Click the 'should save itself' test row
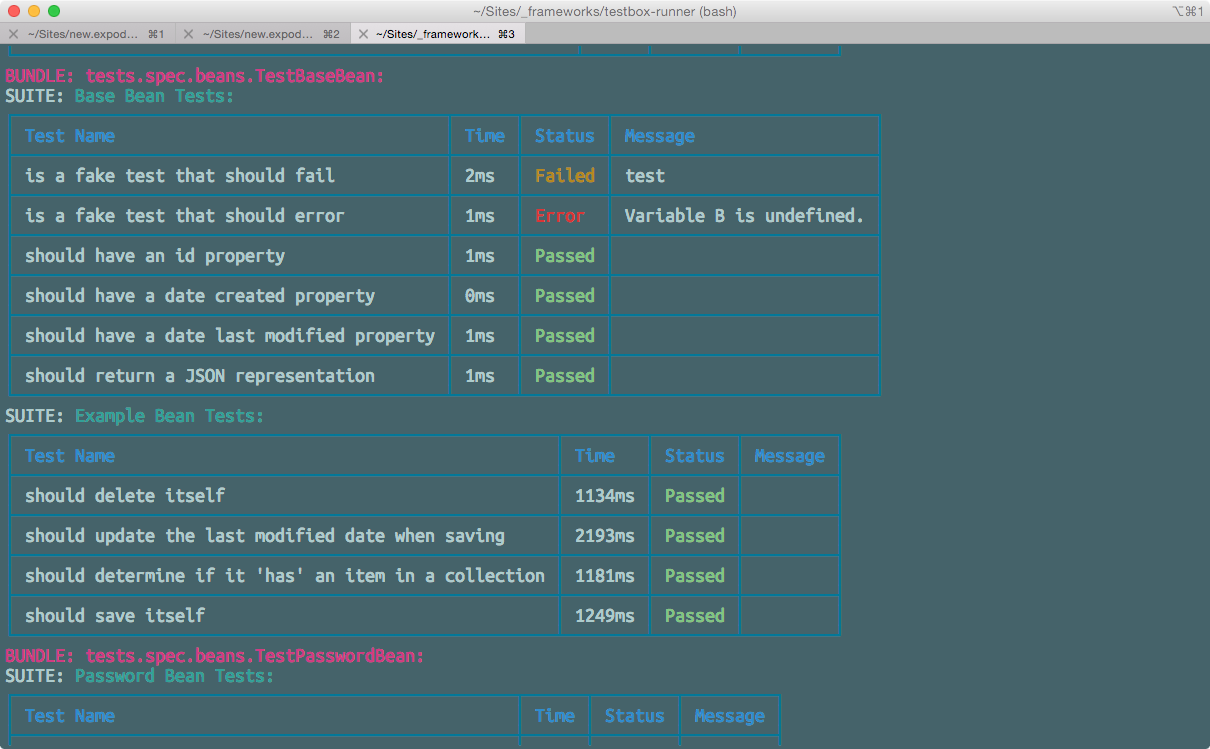Screen dimensions: 1210x749 click(115, 616)
